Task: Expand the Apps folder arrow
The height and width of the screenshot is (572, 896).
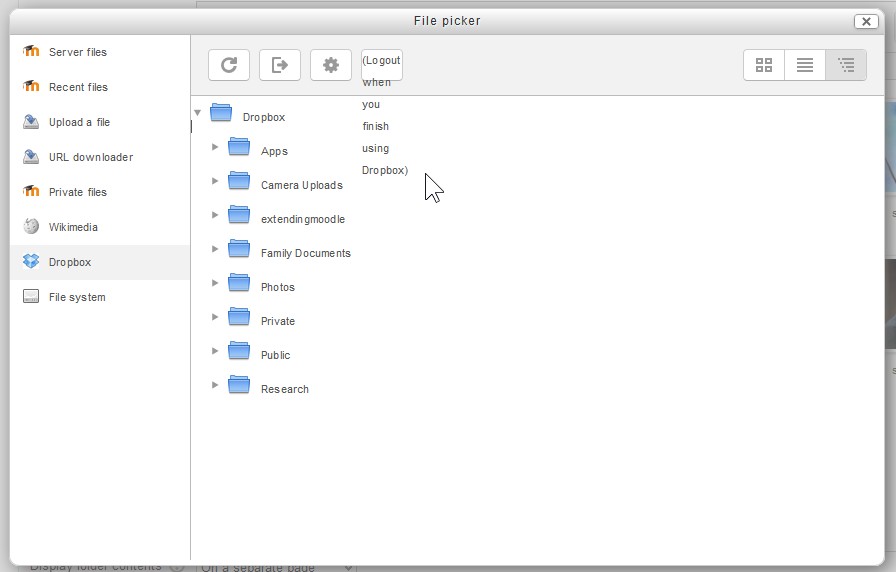Action: (215, 147)
